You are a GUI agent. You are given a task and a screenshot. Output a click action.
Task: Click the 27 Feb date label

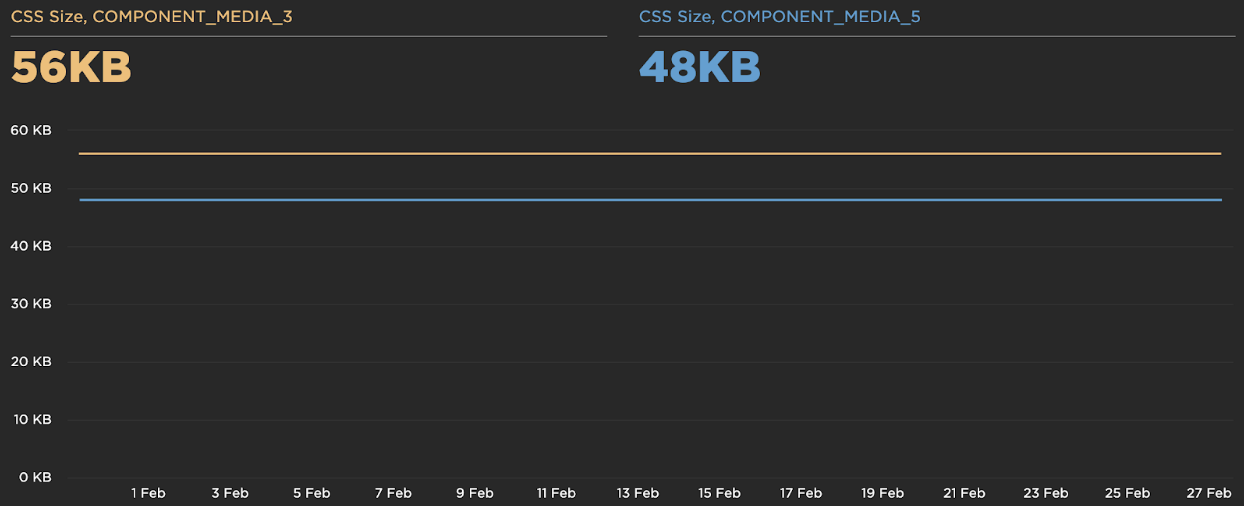[x=1209, y=493]
